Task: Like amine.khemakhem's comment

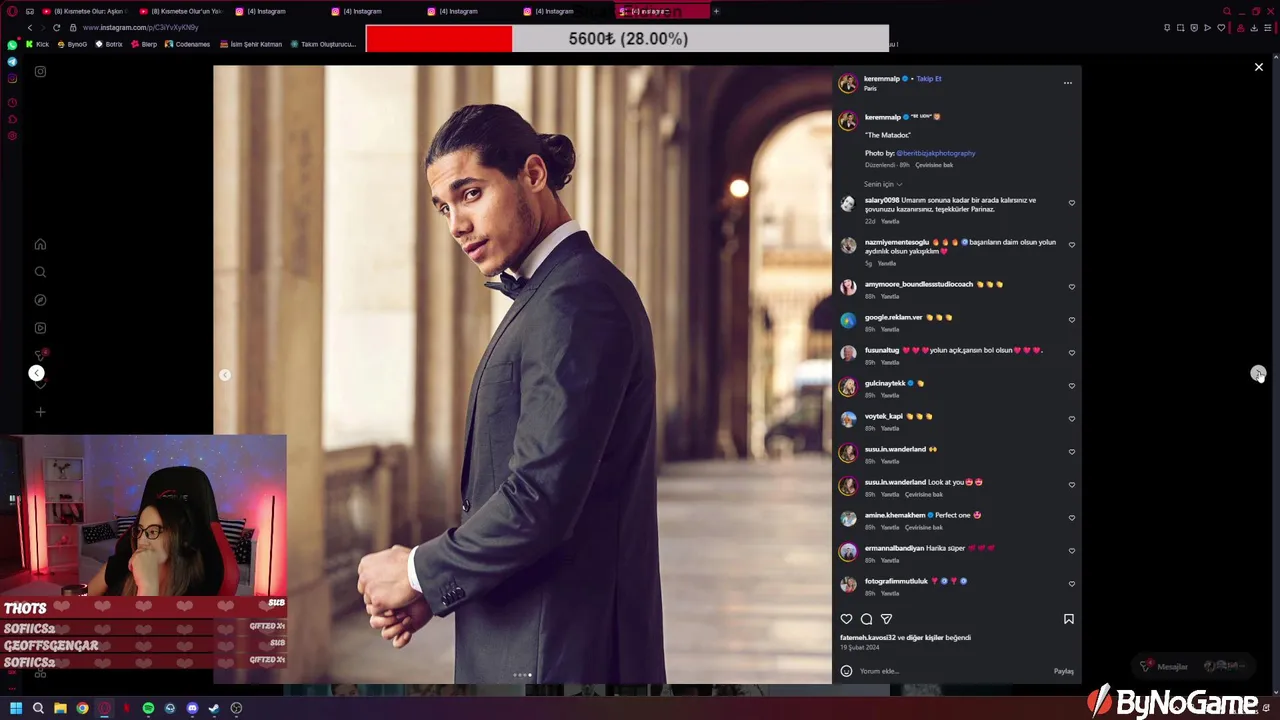Action: (1072, 518)
